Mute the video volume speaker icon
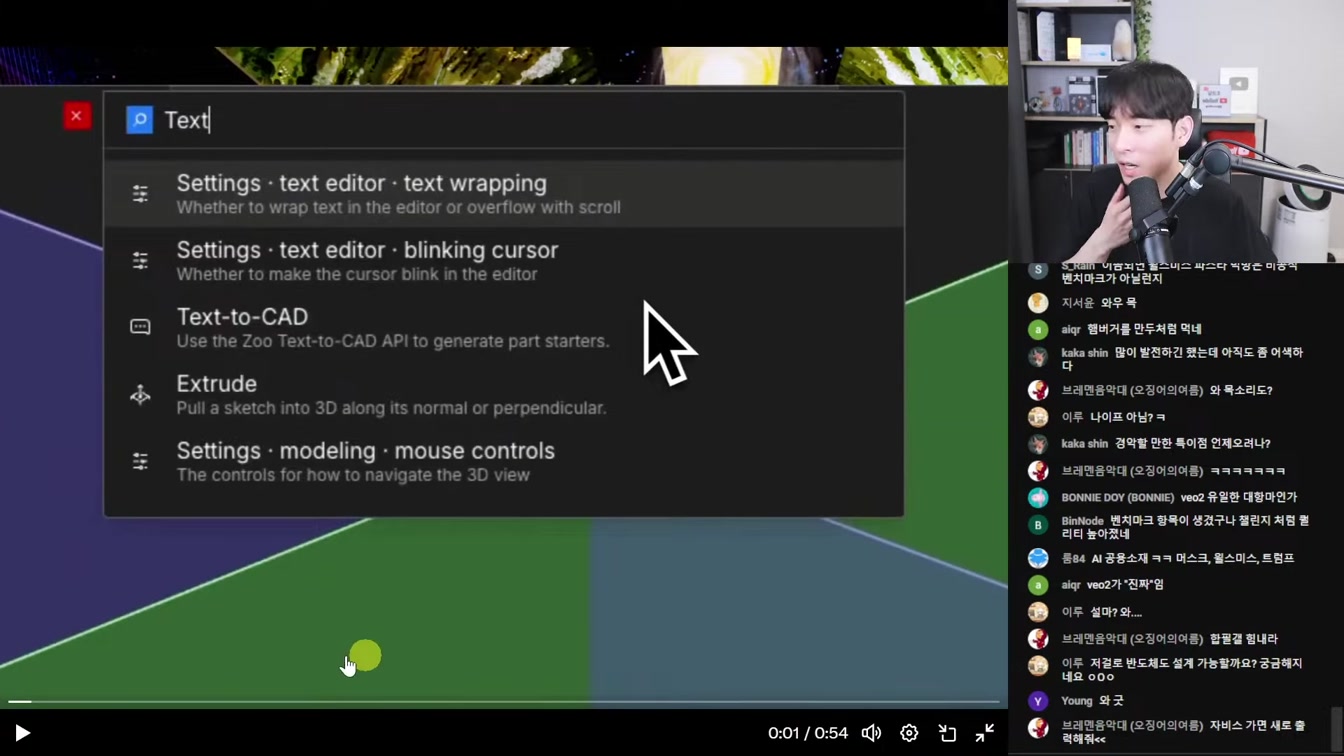This screenshot has width=1344, height=756. pos(871,733)
